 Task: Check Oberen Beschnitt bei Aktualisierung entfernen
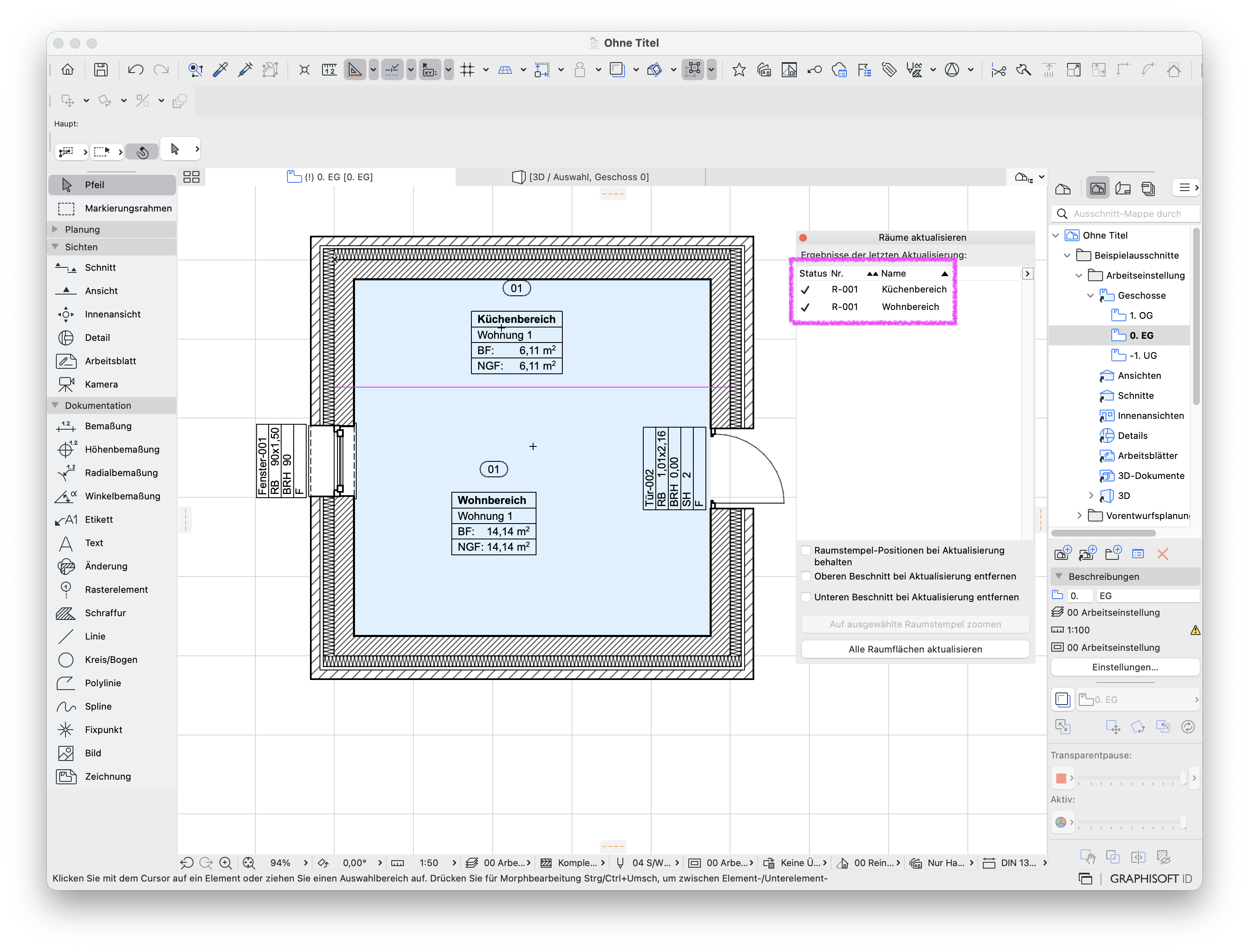click(806, 576)
